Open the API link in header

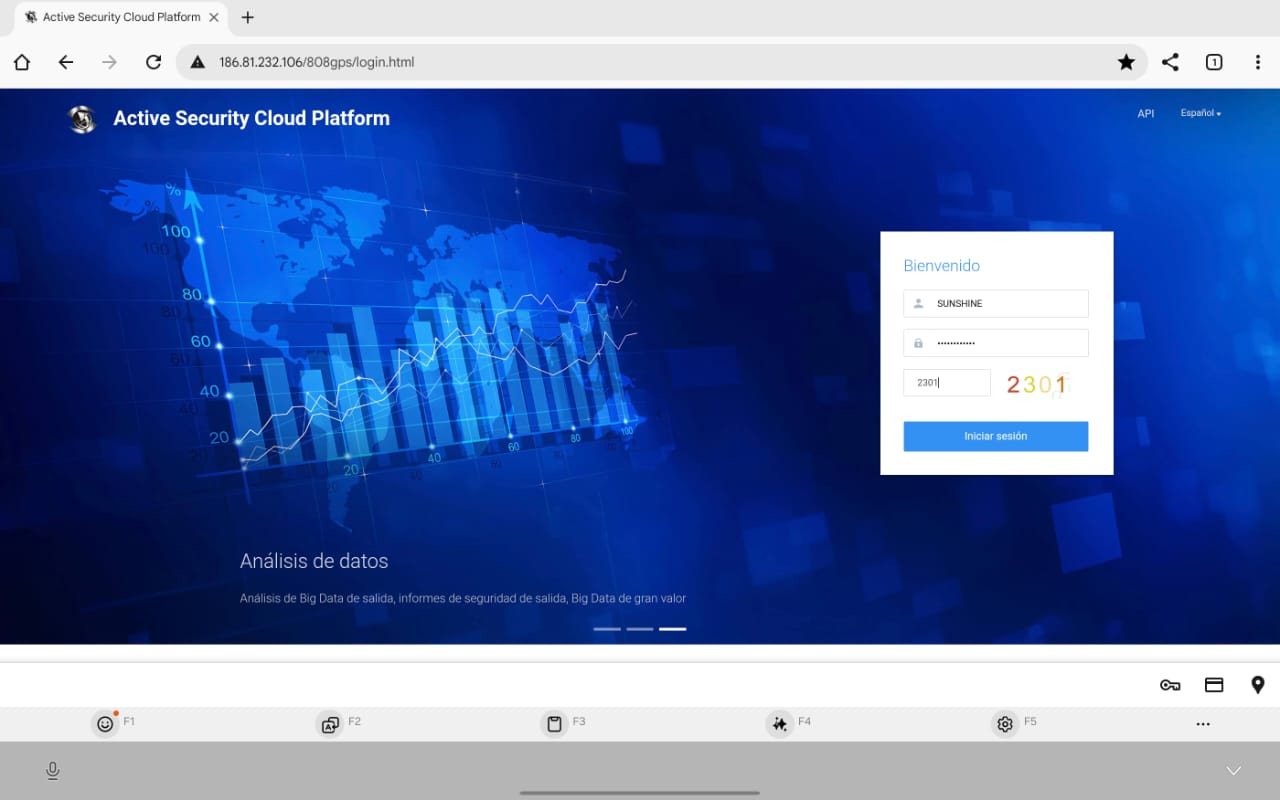1146,114
